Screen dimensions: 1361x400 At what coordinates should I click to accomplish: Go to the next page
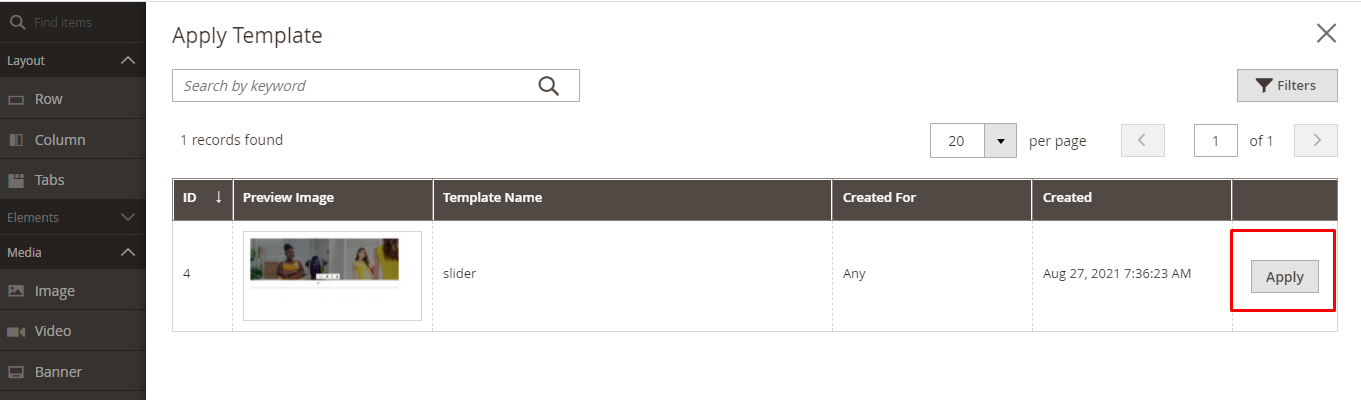pyautogui.click(x=1316, y=141)
